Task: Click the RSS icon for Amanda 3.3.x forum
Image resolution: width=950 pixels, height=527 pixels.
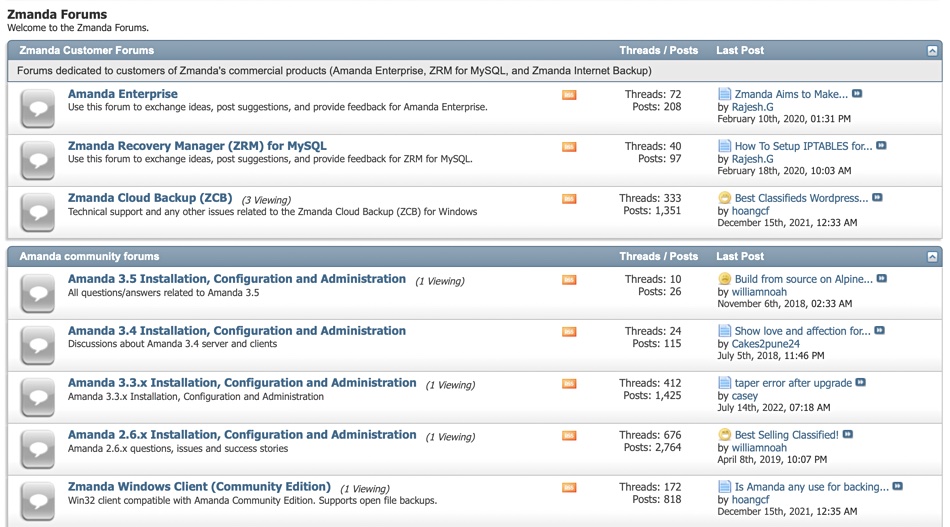Action: (569, 384)
